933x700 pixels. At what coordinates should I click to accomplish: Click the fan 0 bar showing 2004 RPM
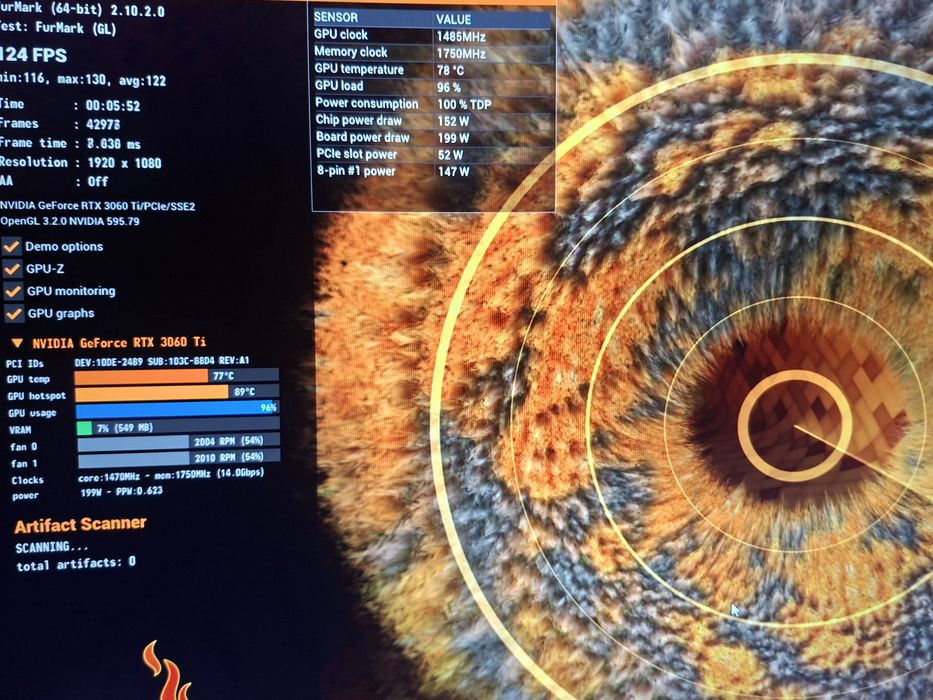[x=179, y=442]
